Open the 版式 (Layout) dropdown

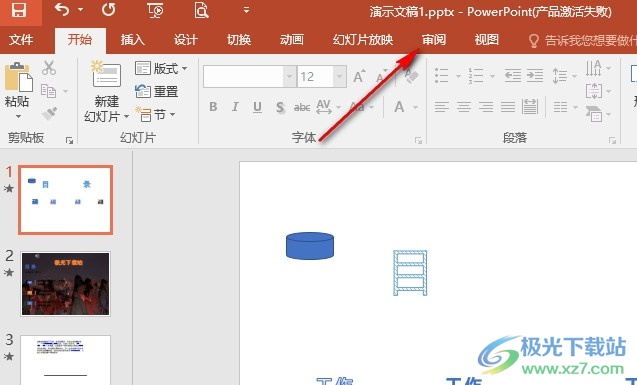click(161, 68)
